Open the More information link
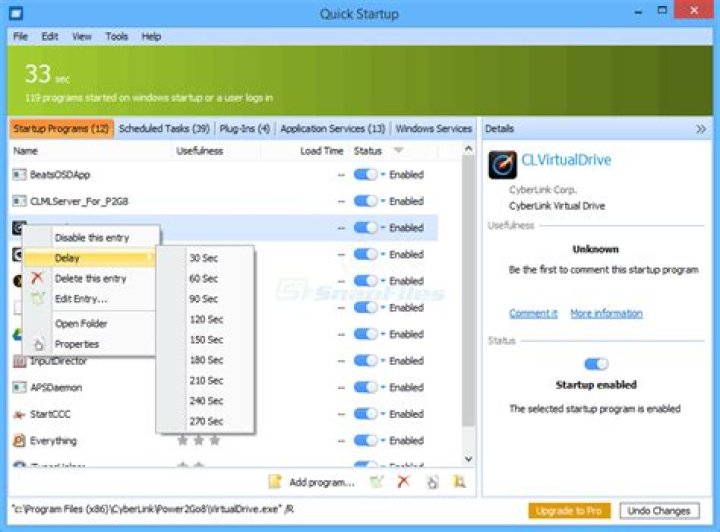Screen dimensions: 720x532 click(x=606, y=314)
